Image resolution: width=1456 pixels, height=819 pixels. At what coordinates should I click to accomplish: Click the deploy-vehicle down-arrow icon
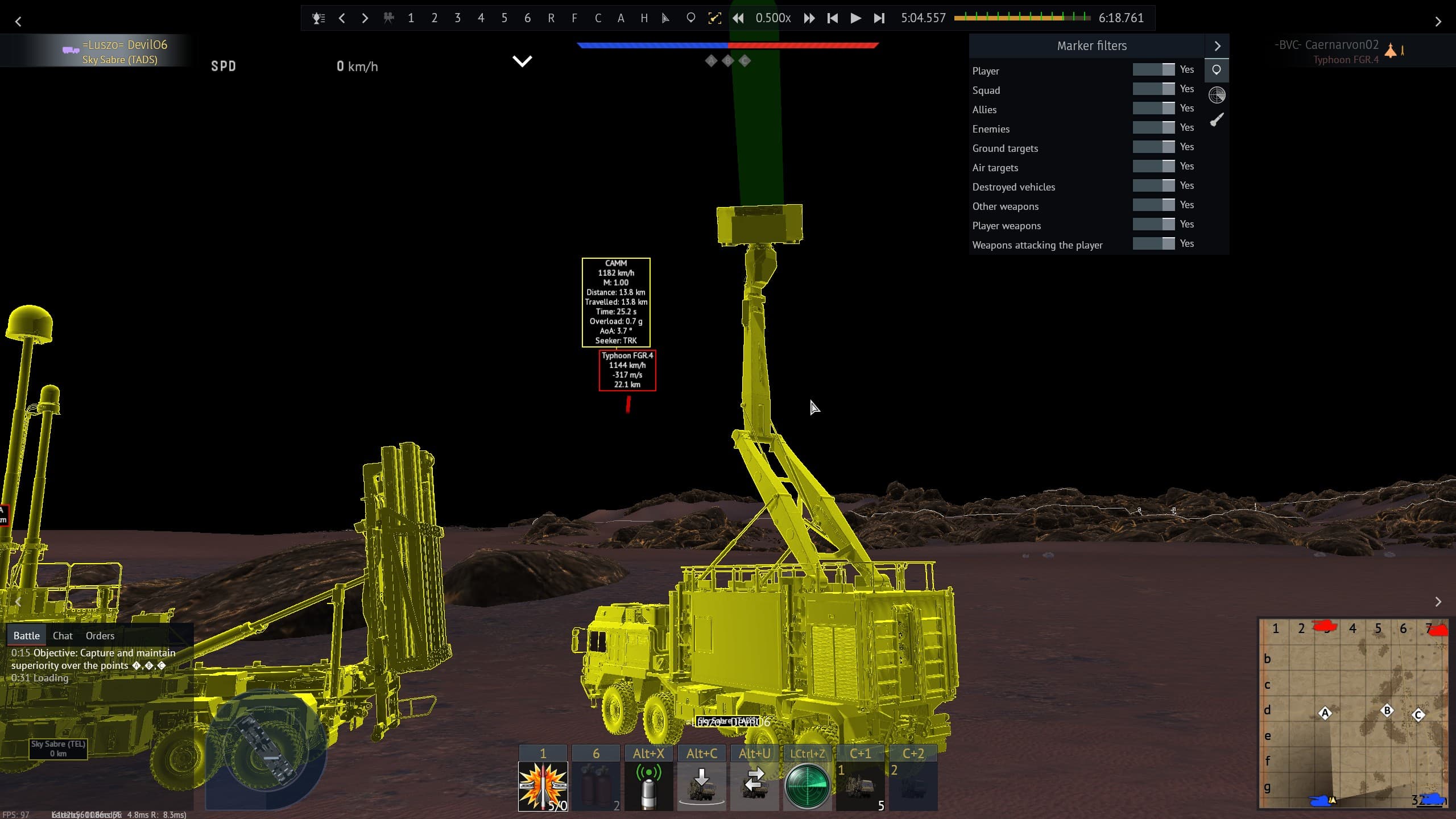[701, 787]
